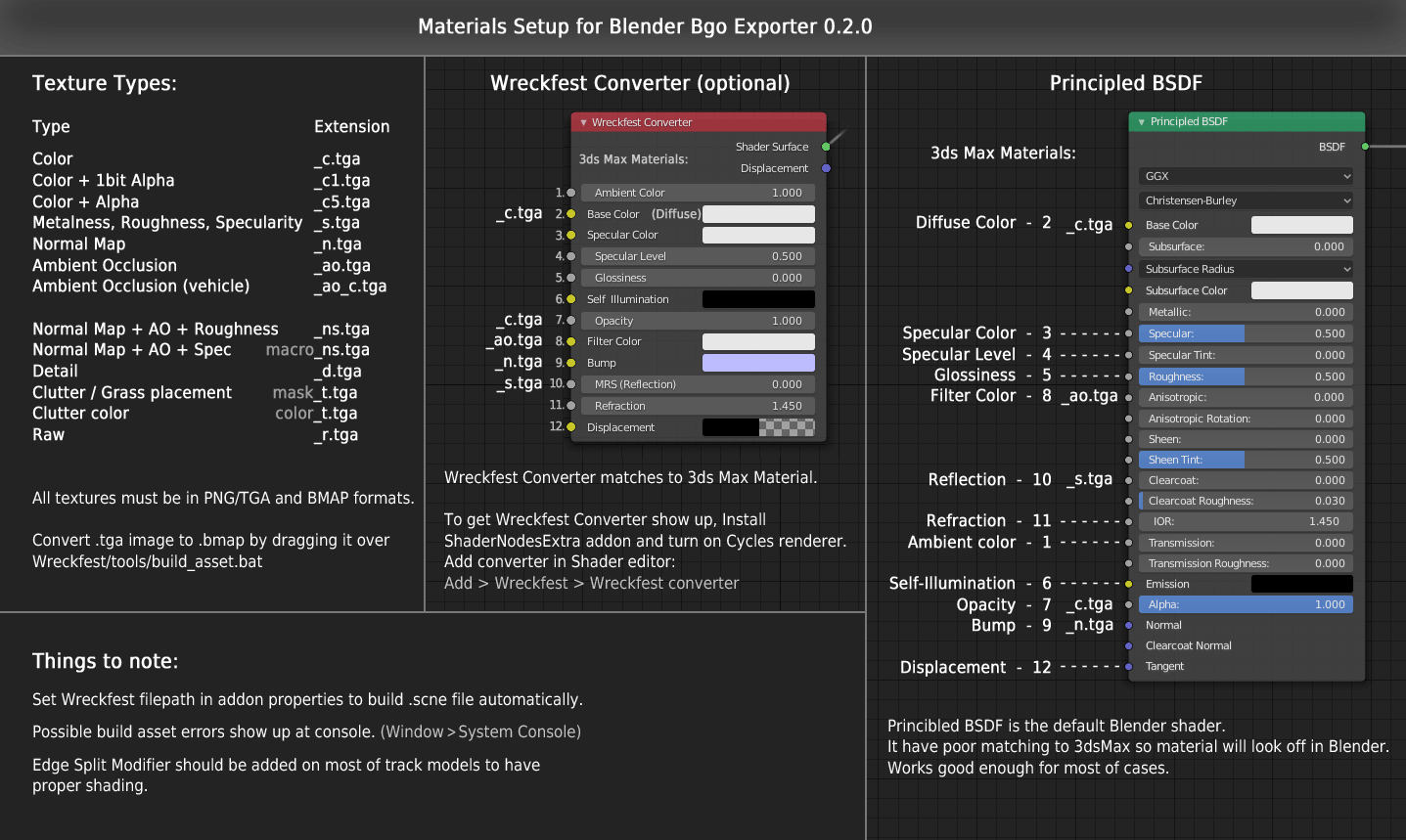Click the Displacement input socket numbered 12
This screenshot has height=840, width=1406.
click(x=571, y=427)
